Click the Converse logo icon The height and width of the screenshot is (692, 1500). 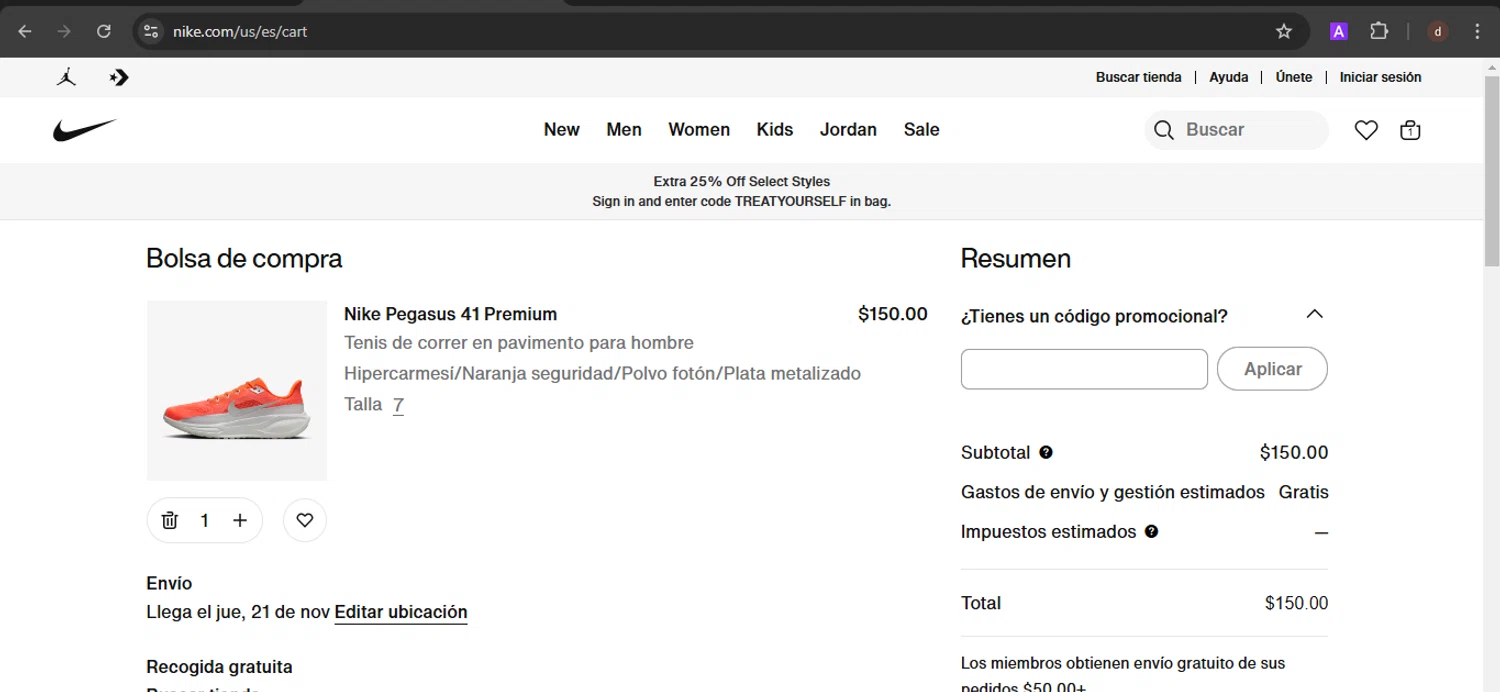(119, 77)
